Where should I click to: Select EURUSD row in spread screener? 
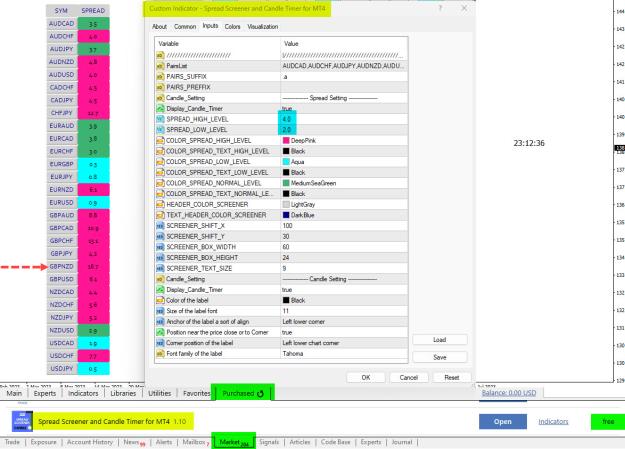[x=78, y=203]
